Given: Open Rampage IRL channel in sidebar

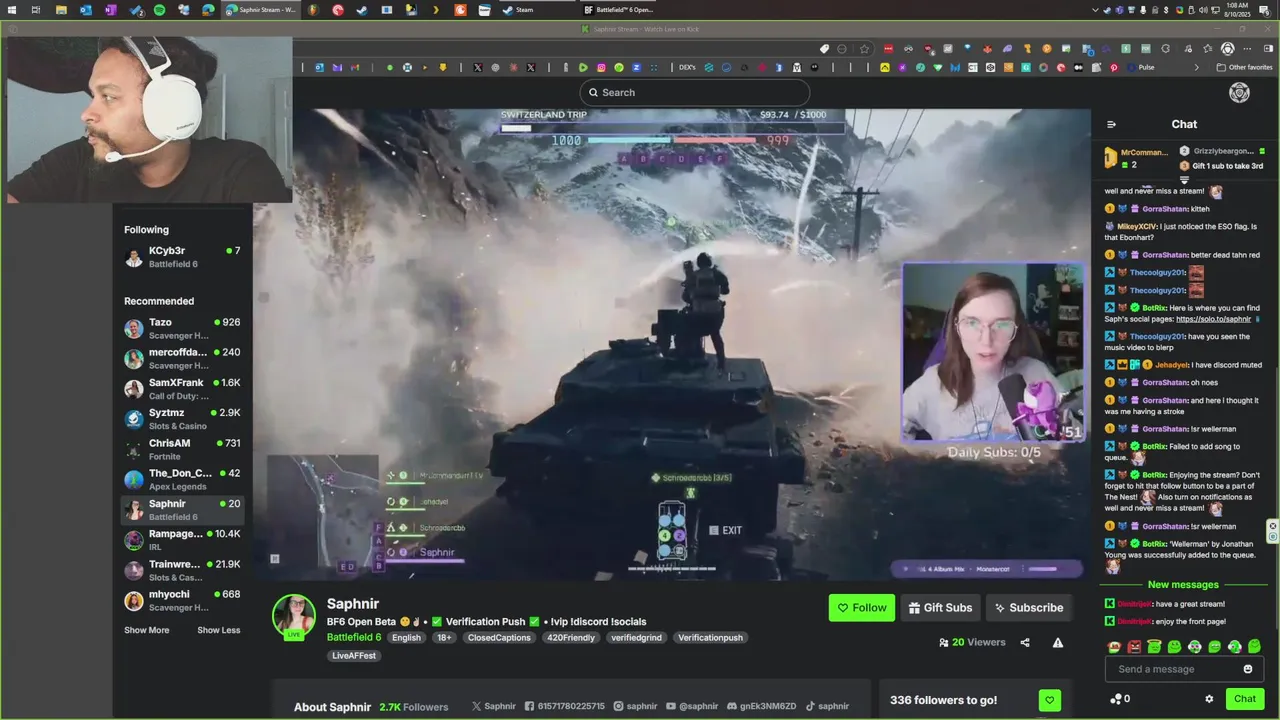Looking at the screenshot, I should tap(182, 540).
